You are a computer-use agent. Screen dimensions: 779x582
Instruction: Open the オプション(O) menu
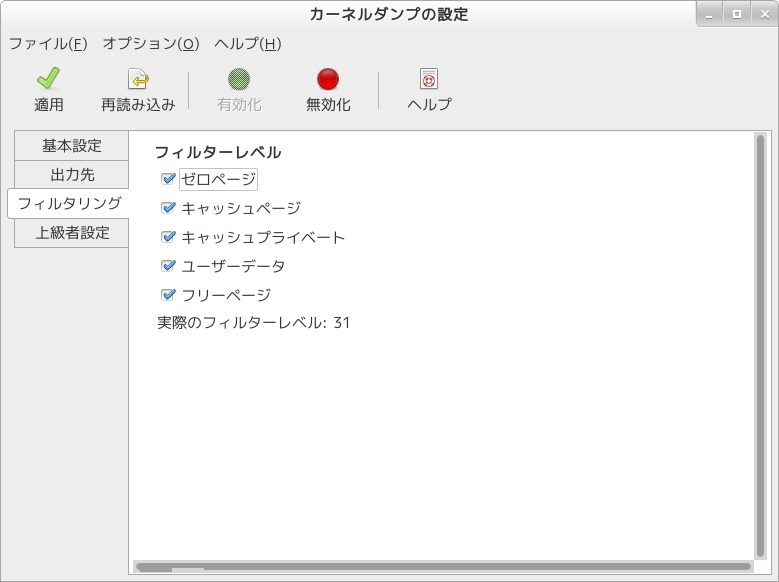[x=151, y=44]
